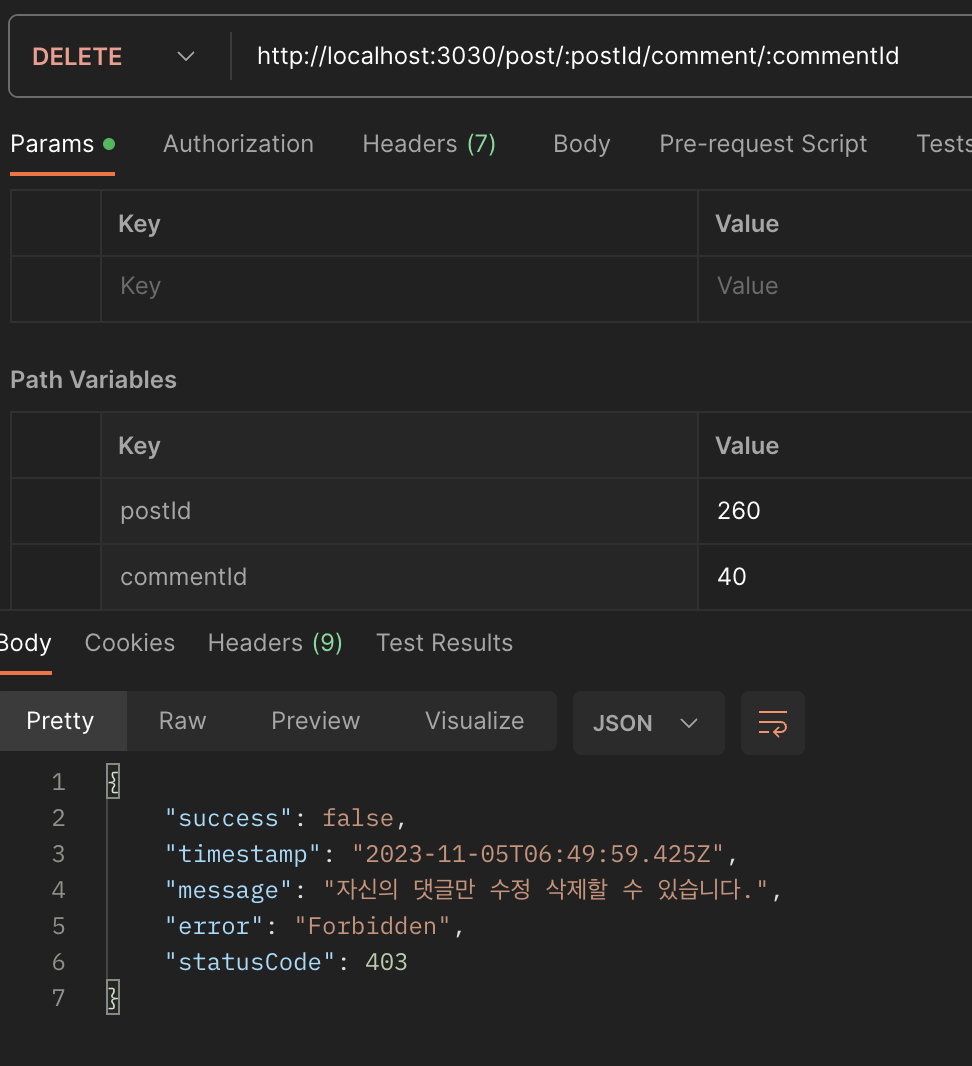
Task: Click the "message" key in response
Action: 228,890
